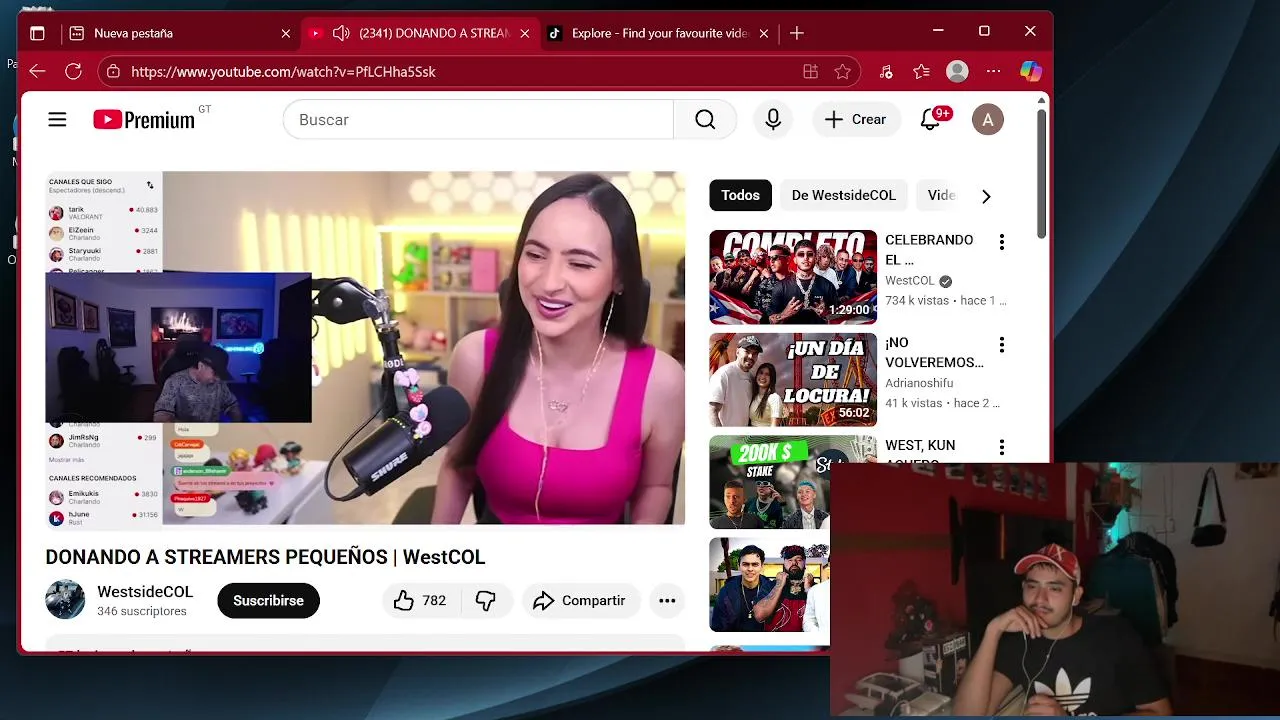Like the video (782 likes)

[x=419, y=600]
